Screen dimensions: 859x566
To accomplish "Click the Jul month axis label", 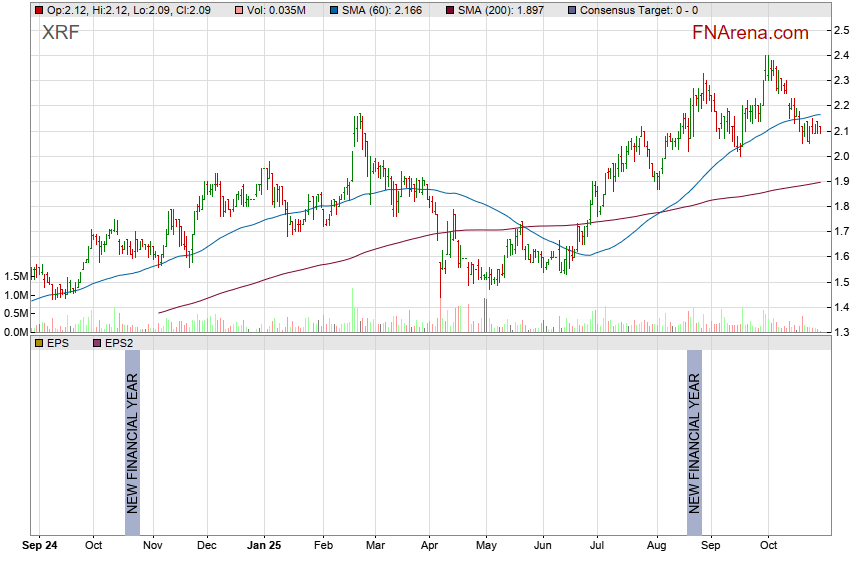I will coord(597,547).
